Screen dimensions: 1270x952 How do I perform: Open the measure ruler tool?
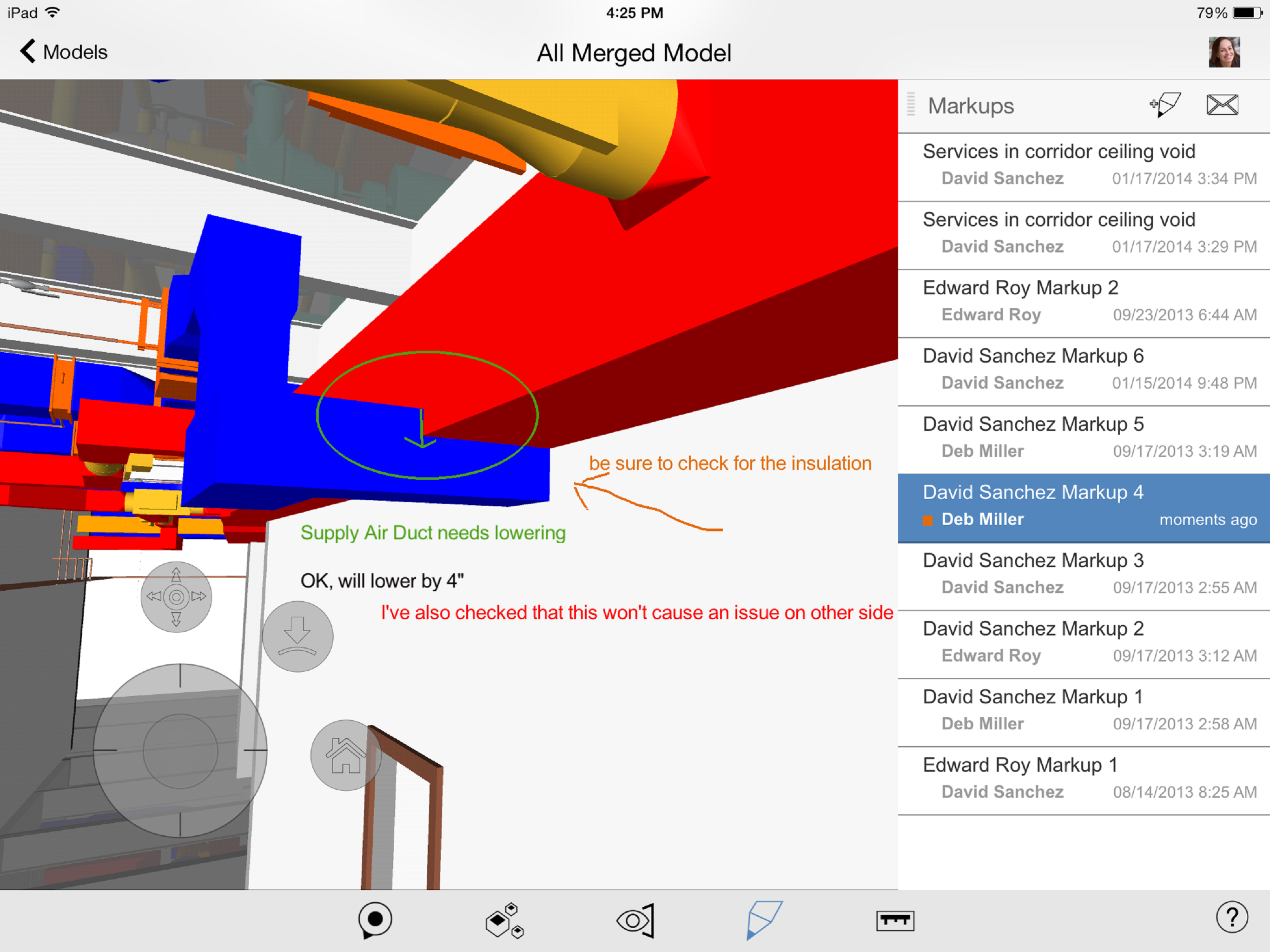point(894,920)
